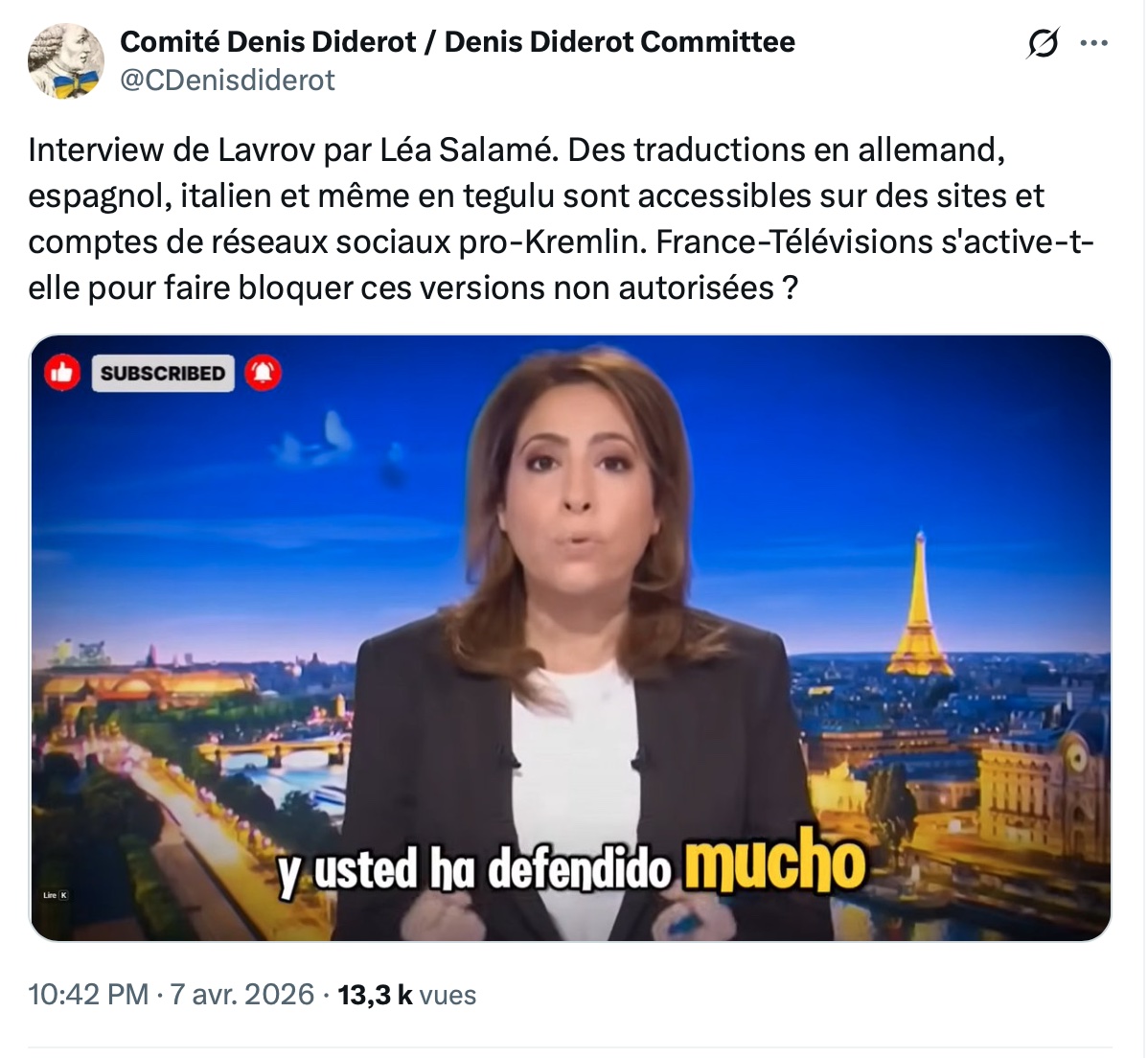This screenshot has width=1148, height=1058.
Task: Click the tweet text mentioning Léa Salamé
Action: point(517,150)
